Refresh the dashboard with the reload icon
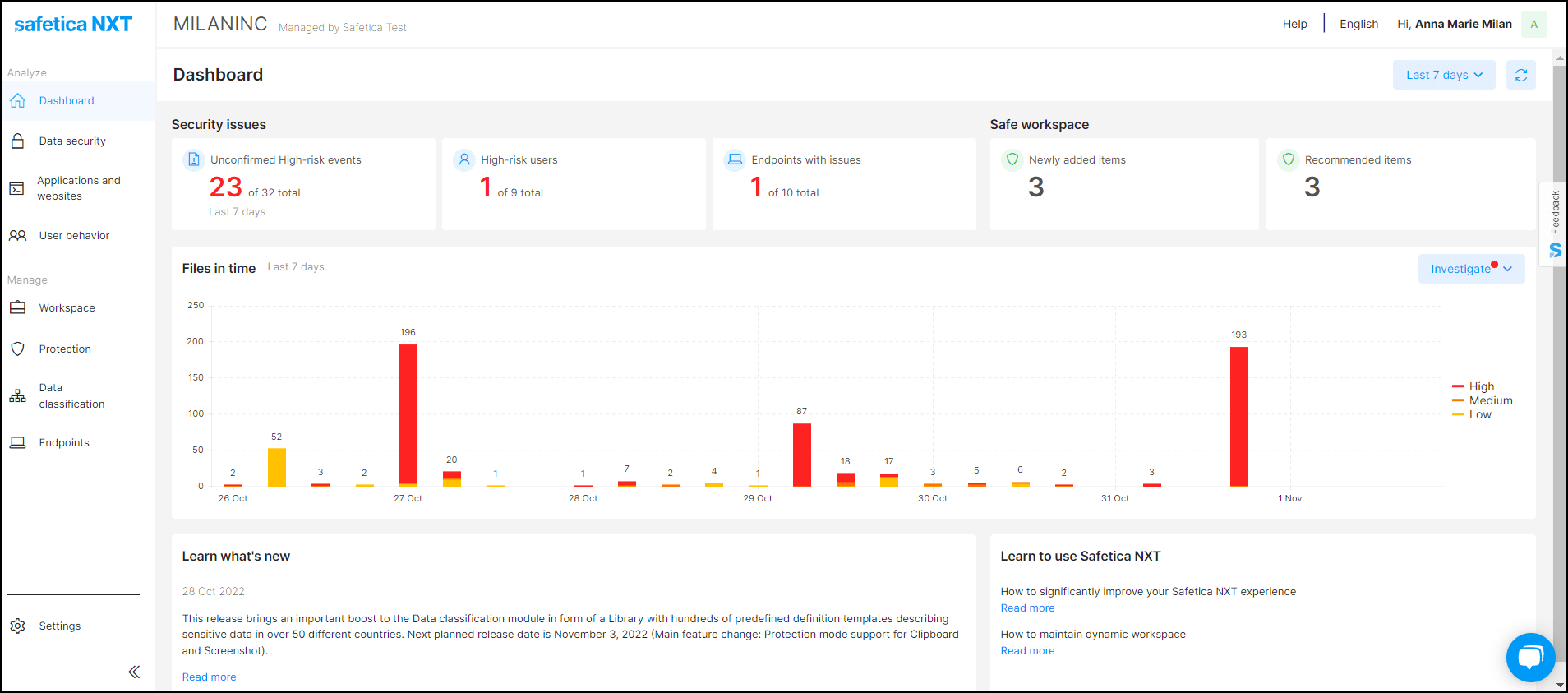The height and width of the screenshot is (693, 1568). (1521, 75)
